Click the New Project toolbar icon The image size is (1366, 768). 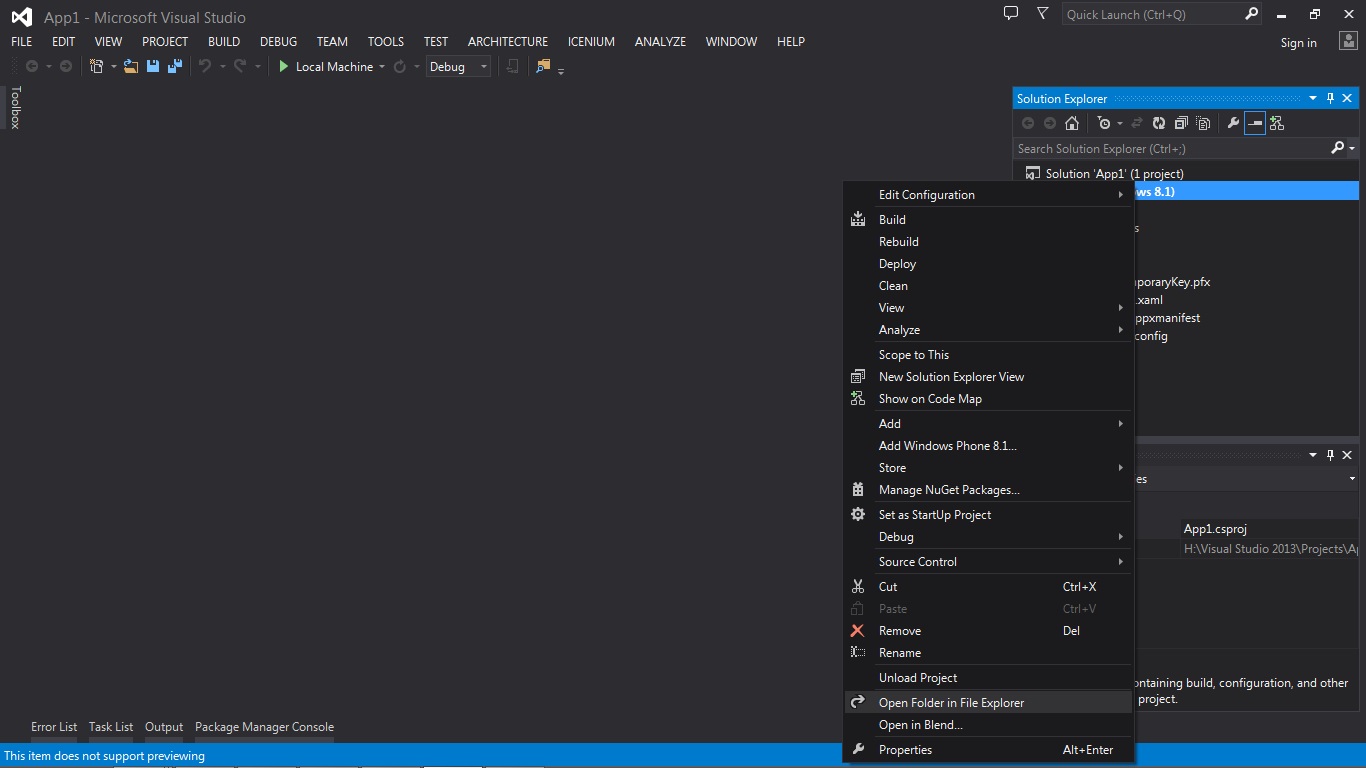[x=96, y=66]
